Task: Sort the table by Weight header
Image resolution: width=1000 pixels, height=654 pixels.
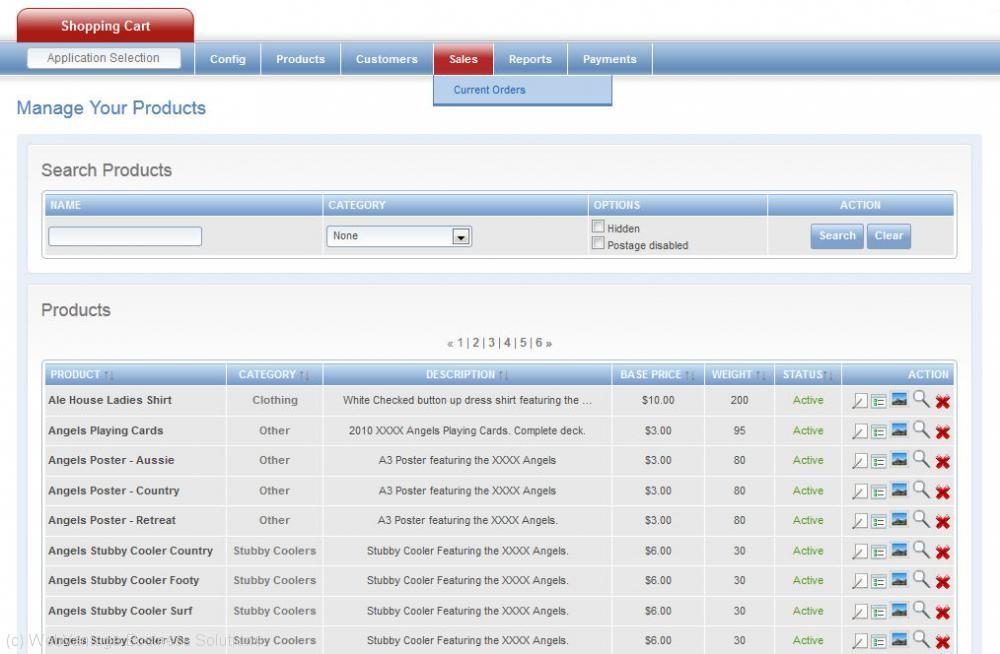Action: click(739, 375)
